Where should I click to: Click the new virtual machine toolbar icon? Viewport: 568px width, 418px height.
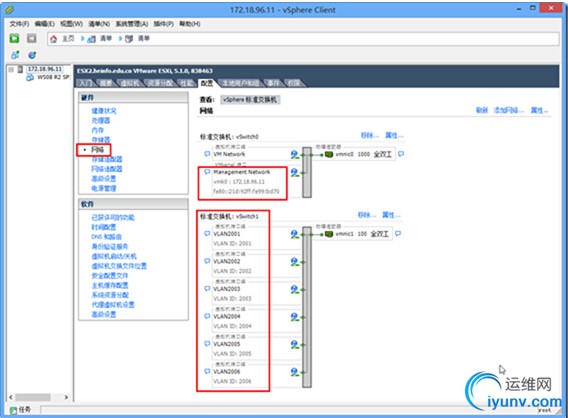[x=15, y=55]
